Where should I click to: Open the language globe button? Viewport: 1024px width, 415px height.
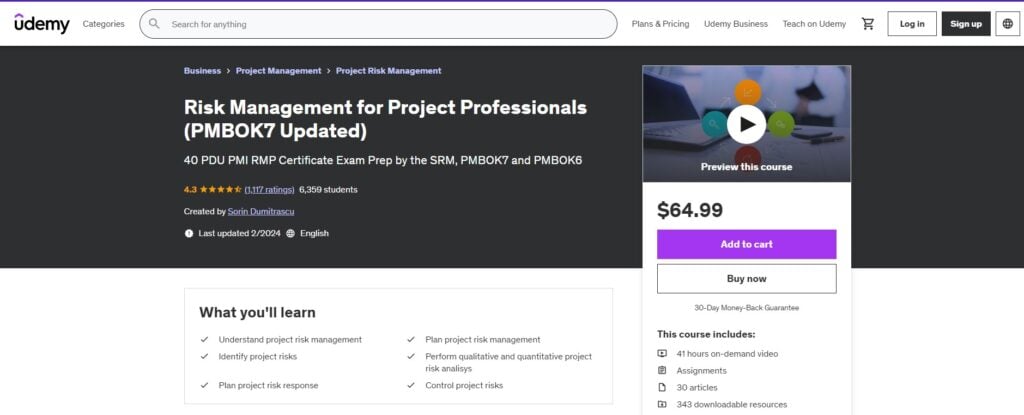pos(1008,24)
